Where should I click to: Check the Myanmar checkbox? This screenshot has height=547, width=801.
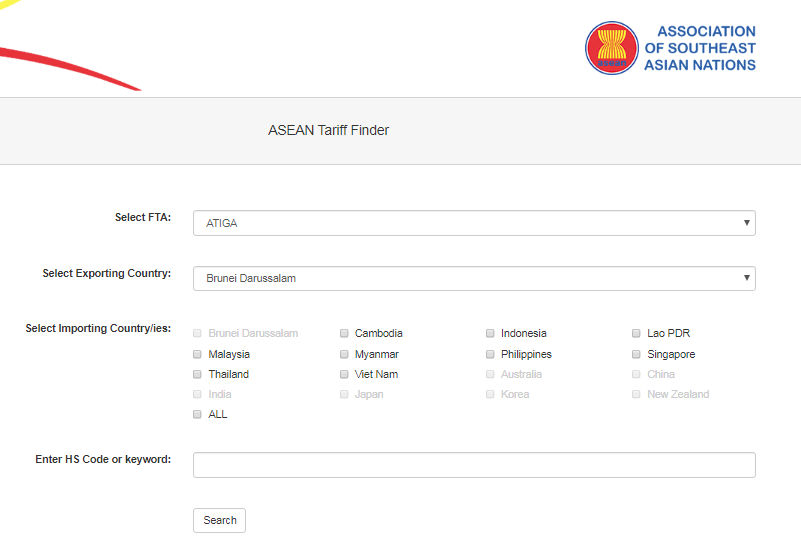click(344, 354)
